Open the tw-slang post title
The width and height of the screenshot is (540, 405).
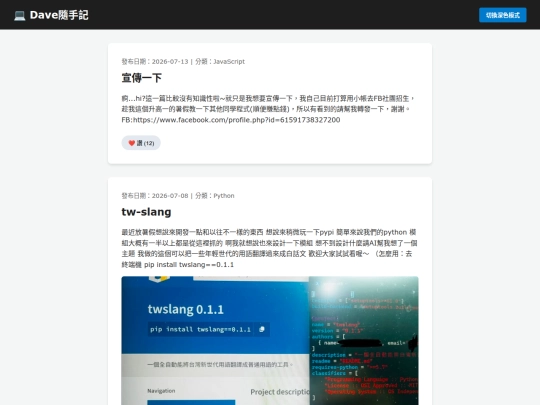pos(146,212)
